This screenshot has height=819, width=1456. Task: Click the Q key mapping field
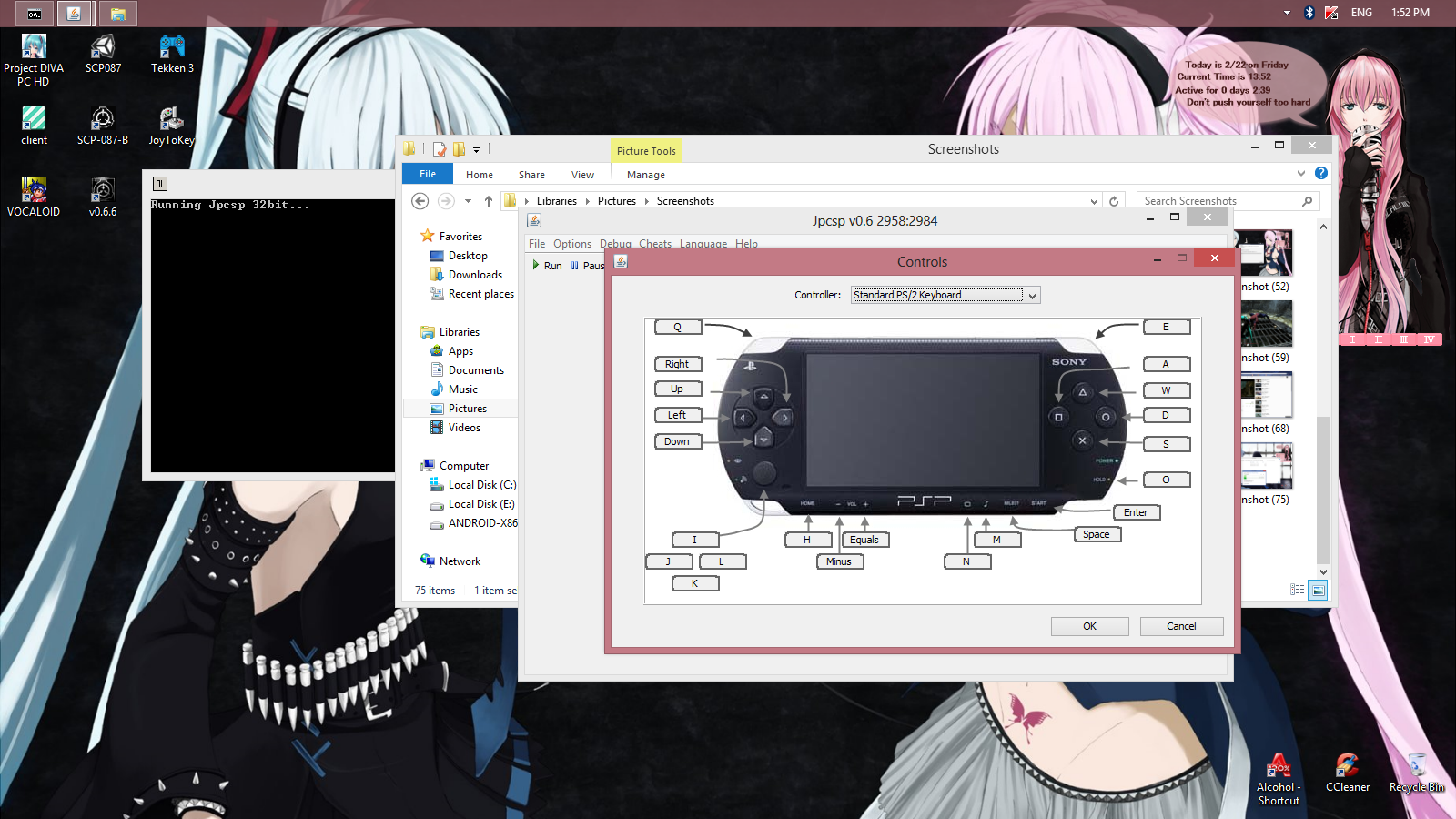[x=677, y=328]
